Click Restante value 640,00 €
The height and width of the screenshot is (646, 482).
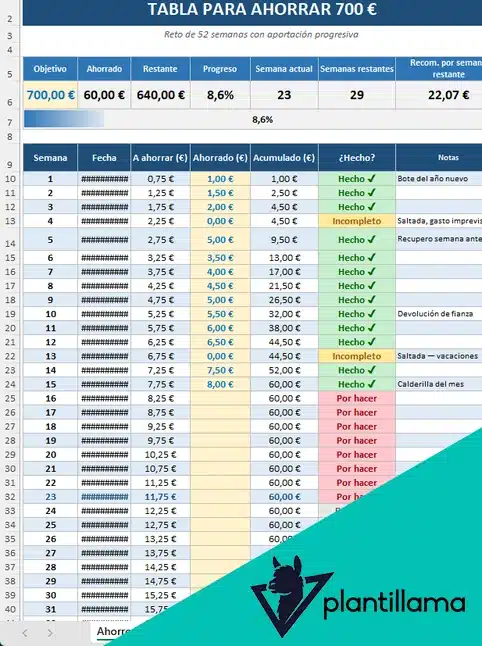point(160,95)
